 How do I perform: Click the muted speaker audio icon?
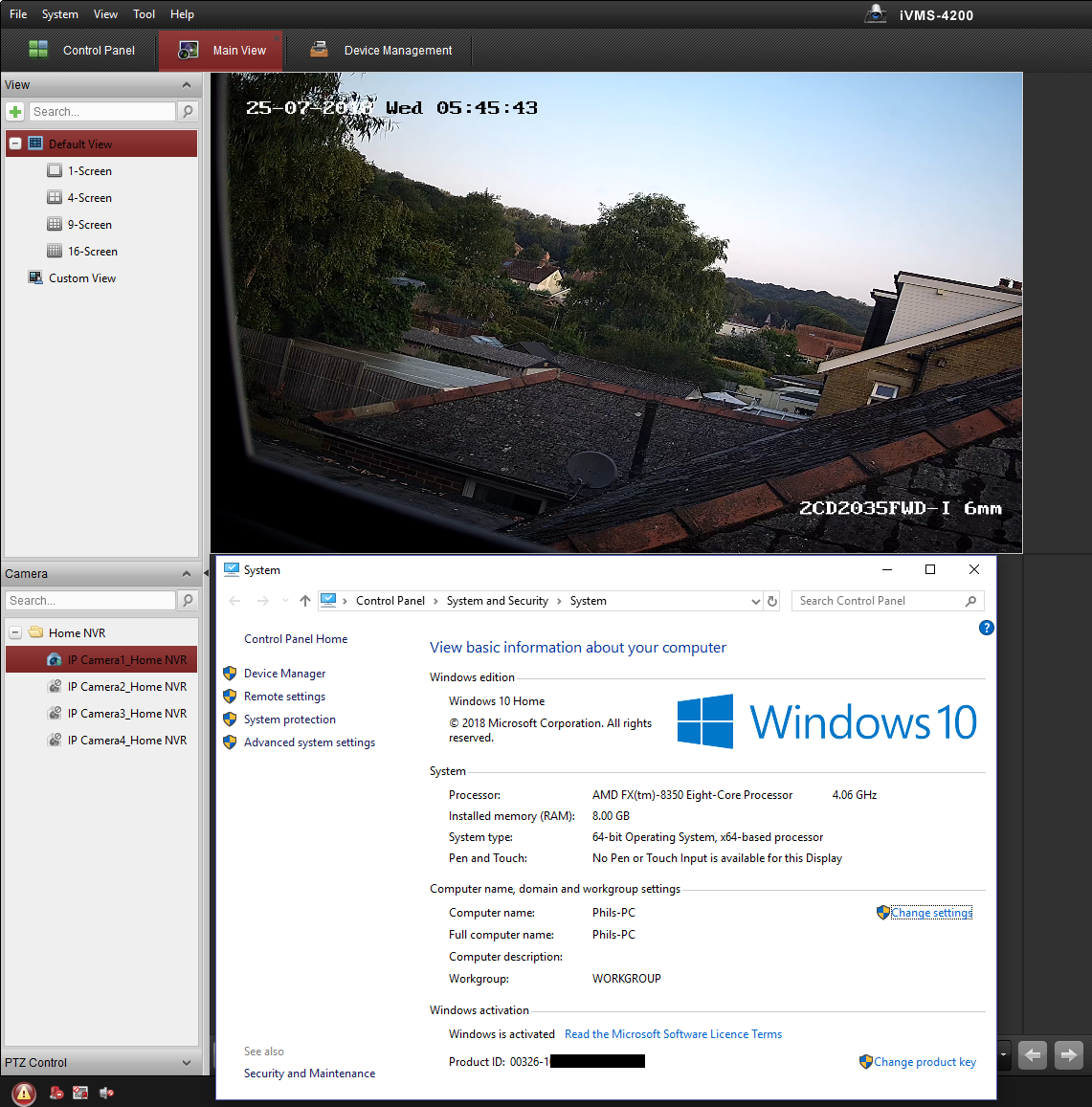(x=106, y=1093)
